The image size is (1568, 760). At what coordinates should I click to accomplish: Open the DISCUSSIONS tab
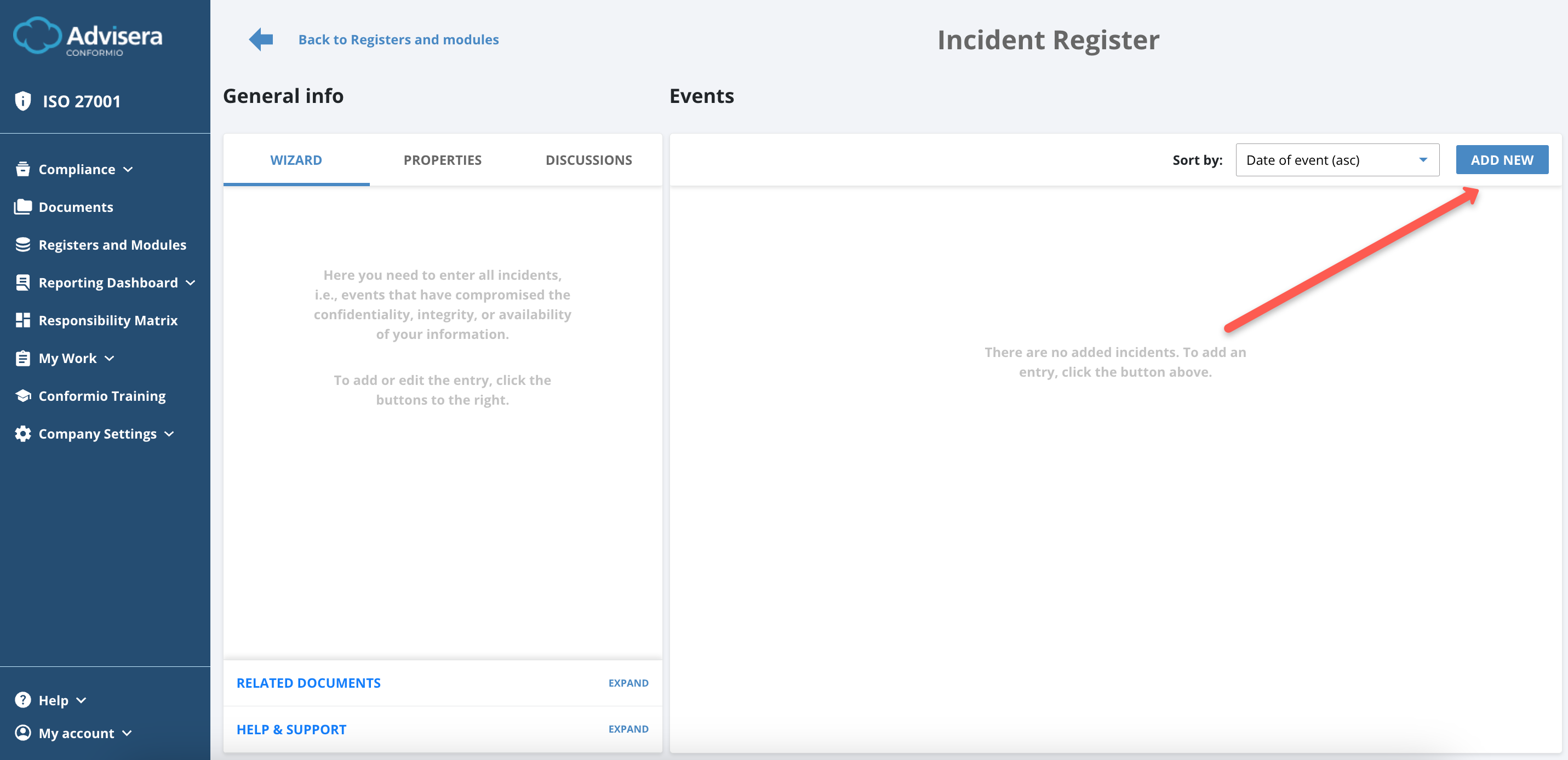tap(588, 159)
